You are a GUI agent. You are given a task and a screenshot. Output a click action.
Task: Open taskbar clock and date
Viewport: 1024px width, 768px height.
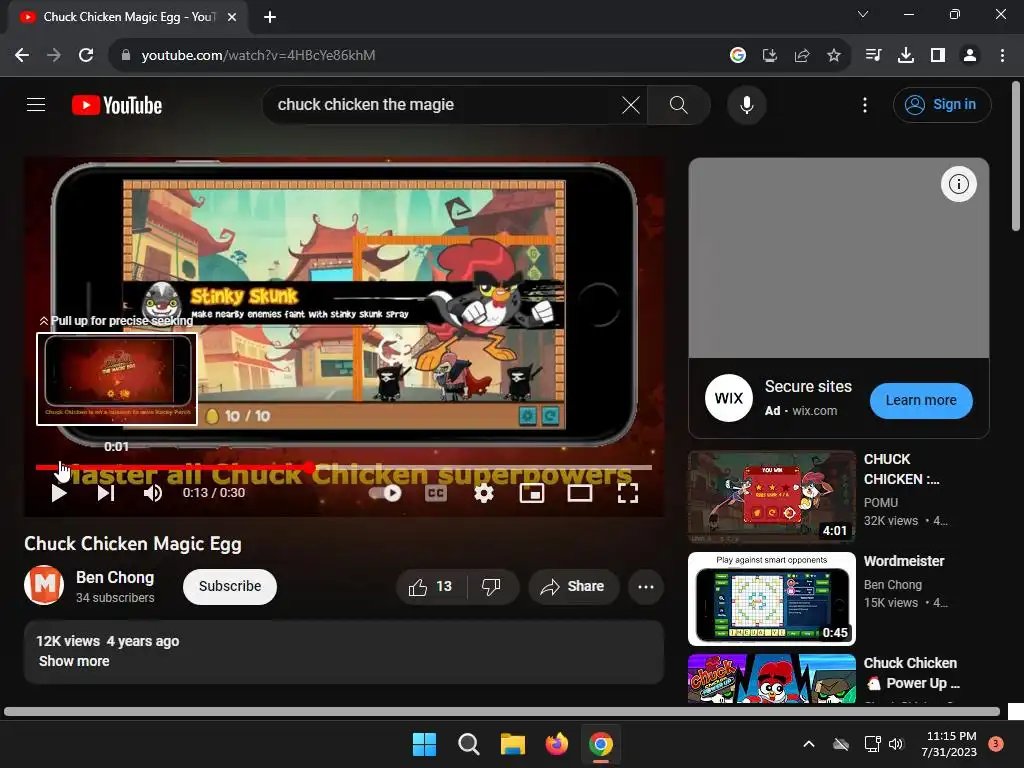point(949,744)
